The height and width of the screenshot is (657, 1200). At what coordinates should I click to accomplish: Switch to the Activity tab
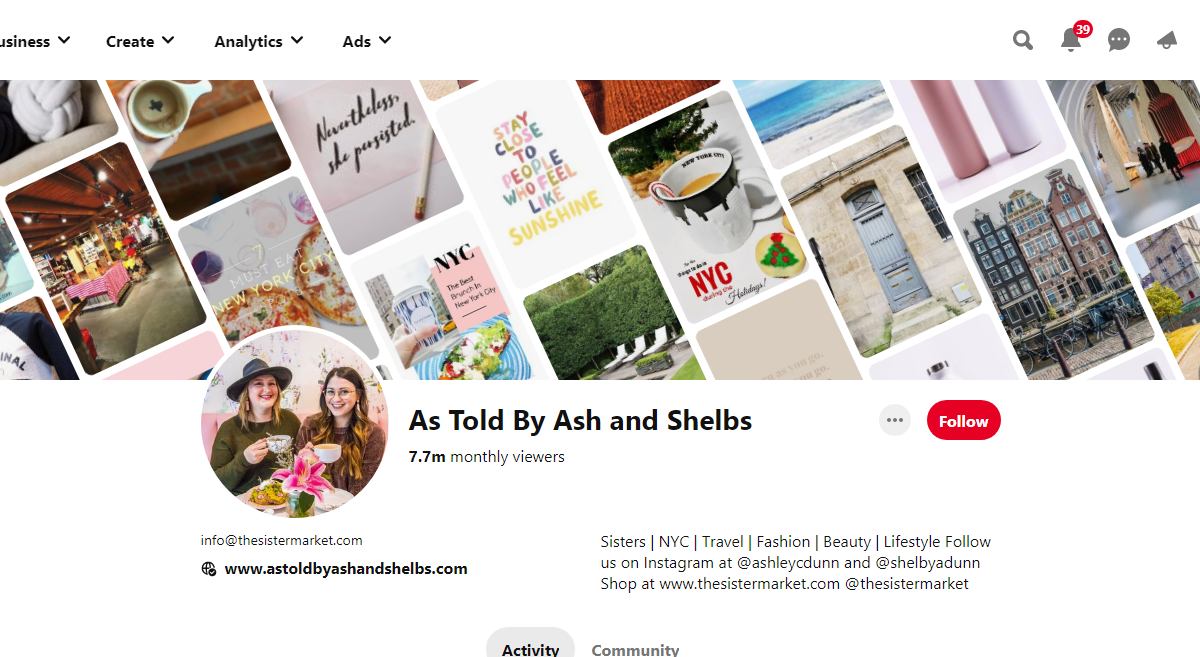(x=530, y=646)
